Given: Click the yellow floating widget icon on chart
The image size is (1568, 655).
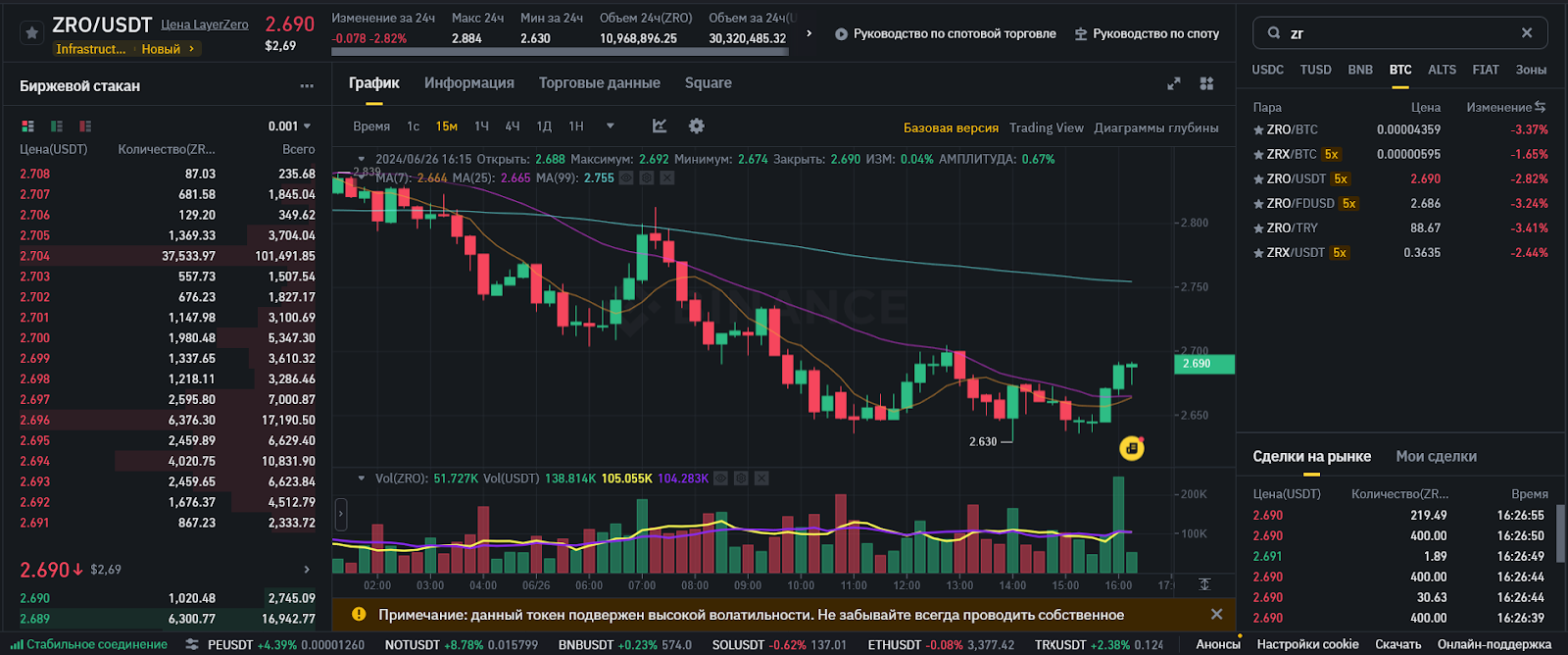Looking at the screenshot, I should click(x=1132, y=448).
